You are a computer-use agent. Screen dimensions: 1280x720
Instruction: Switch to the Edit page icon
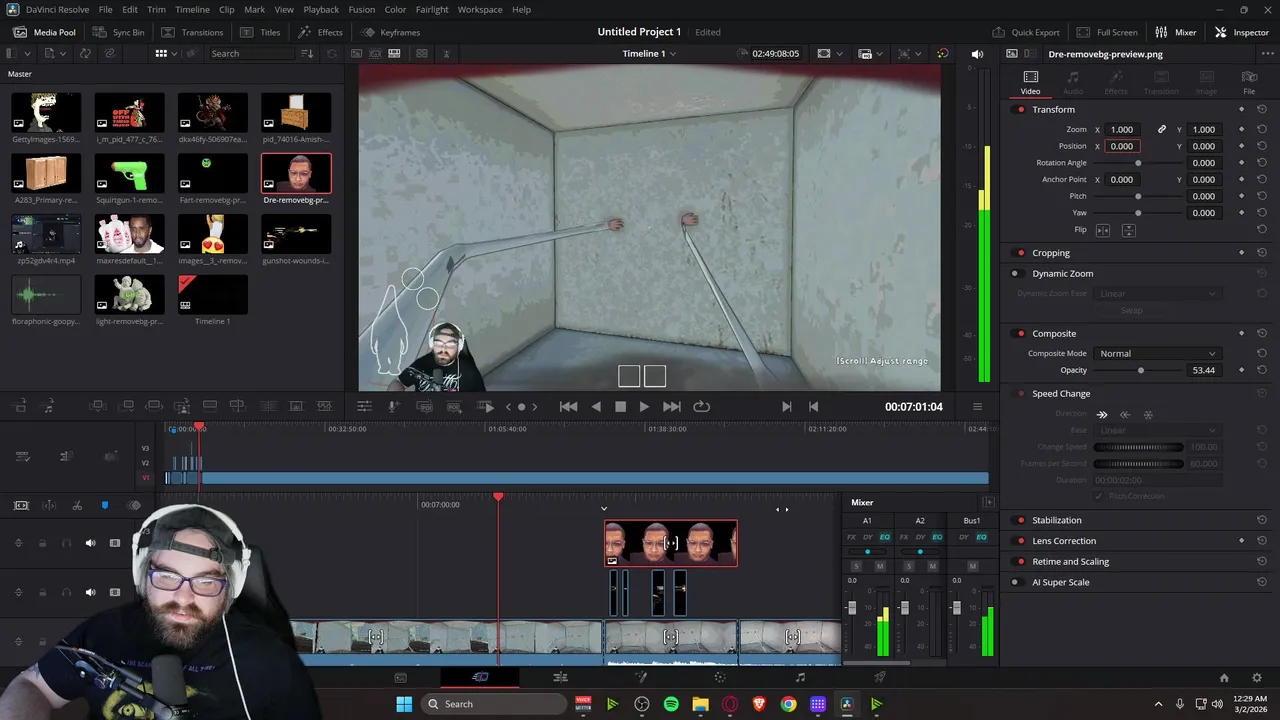(x=560, y=677)
